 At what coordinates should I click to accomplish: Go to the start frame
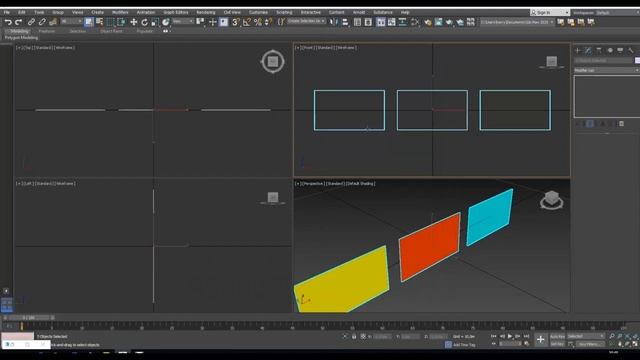pos(493,336)
